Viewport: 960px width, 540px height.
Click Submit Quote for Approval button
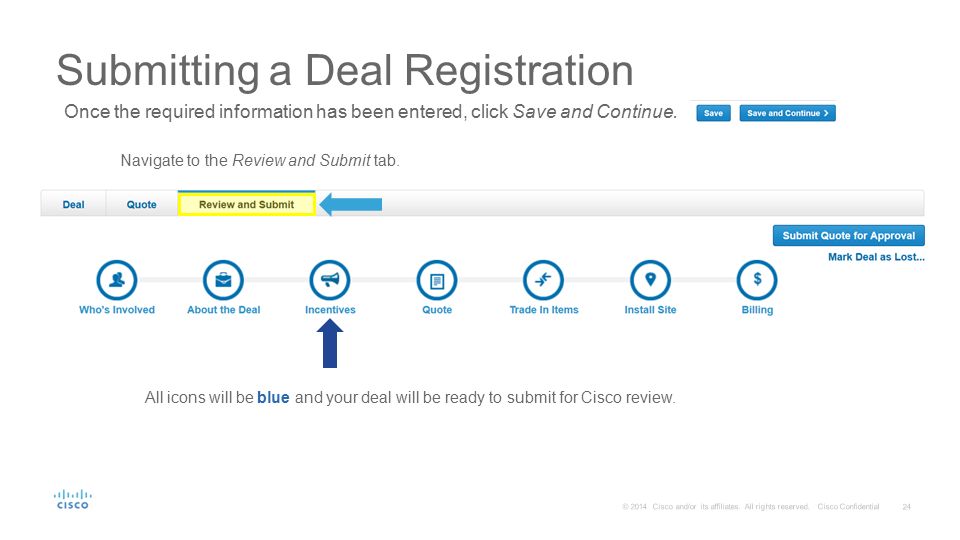coord(849,236)
